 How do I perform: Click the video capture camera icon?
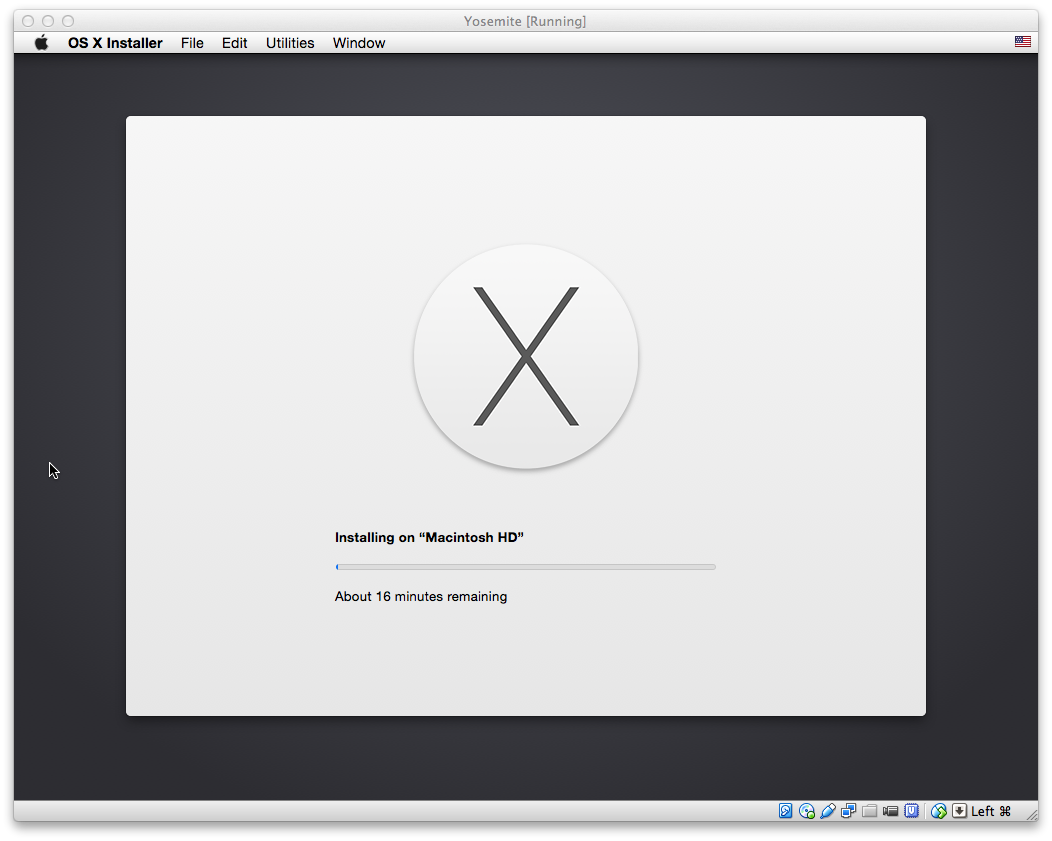click(890, 811)
